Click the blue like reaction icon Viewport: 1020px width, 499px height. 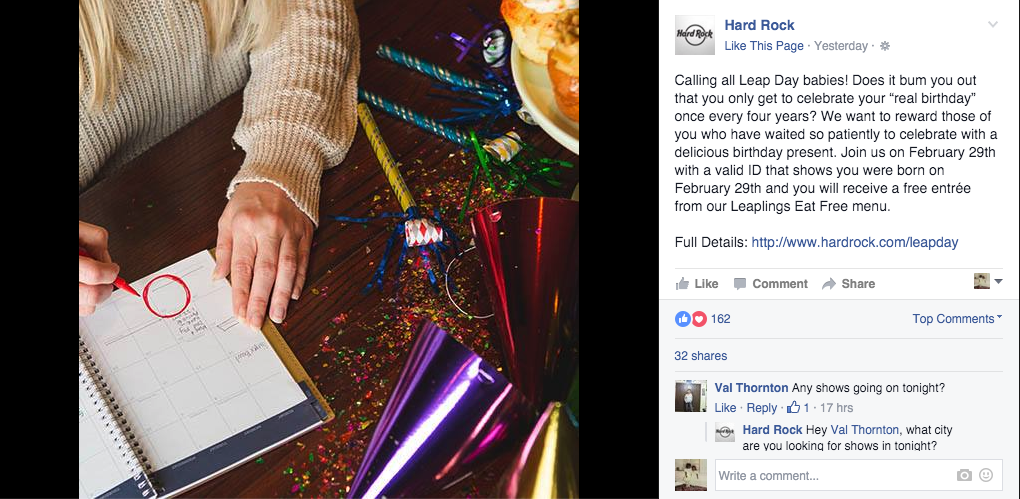(683, 319)
